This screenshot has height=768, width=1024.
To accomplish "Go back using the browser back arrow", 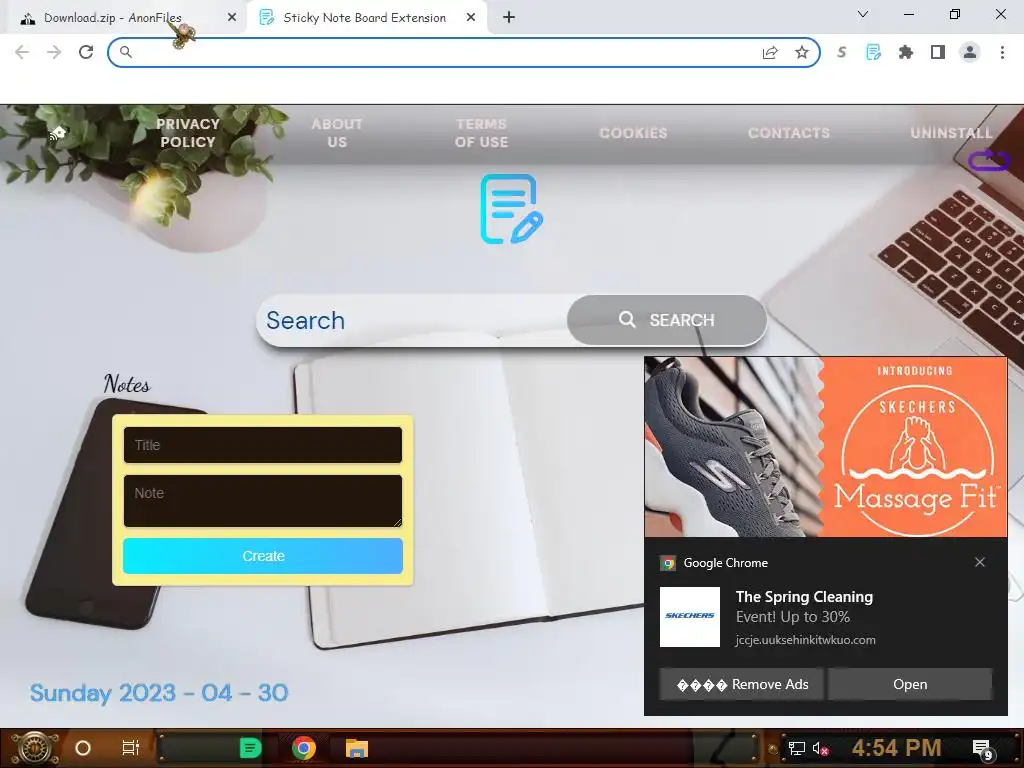I will (x=22, y=52).
